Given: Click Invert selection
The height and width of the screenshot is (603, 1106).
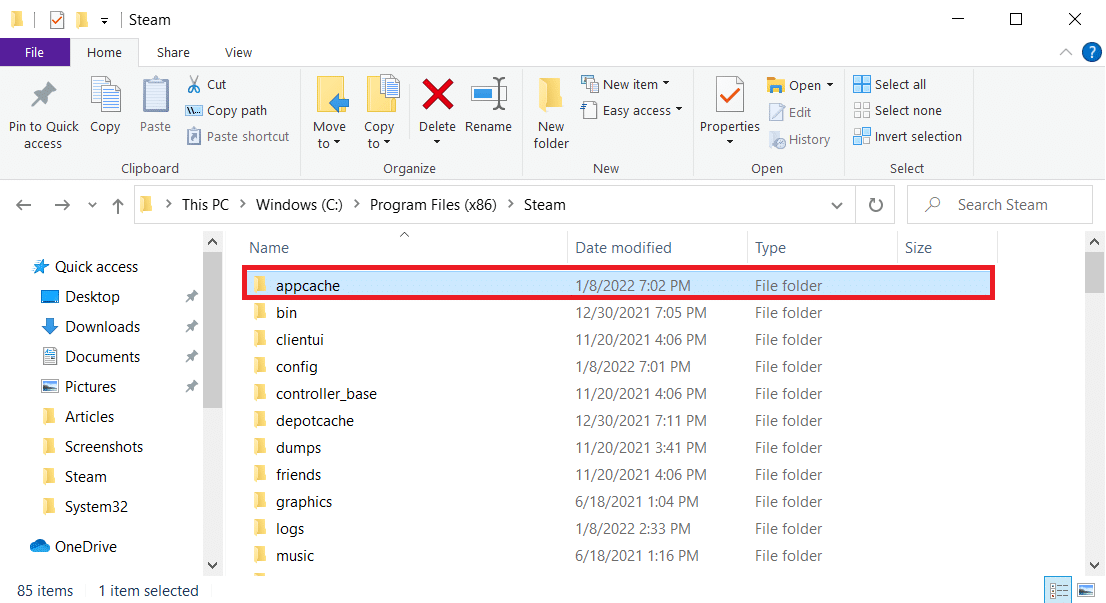Looking at the screenshot, I should [907, 137].
